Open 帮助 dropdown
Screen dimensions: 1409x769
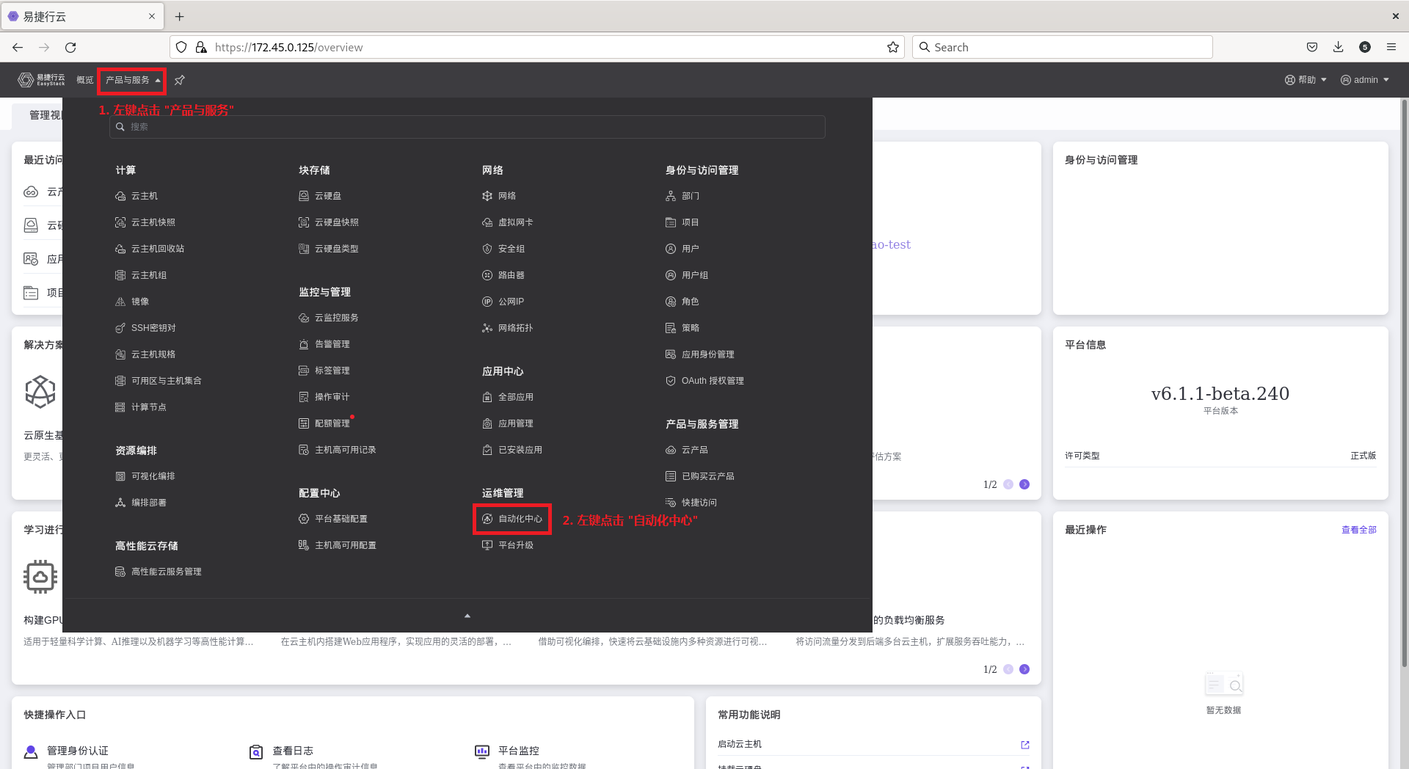pyautogui.click(x=1306, y=80)
